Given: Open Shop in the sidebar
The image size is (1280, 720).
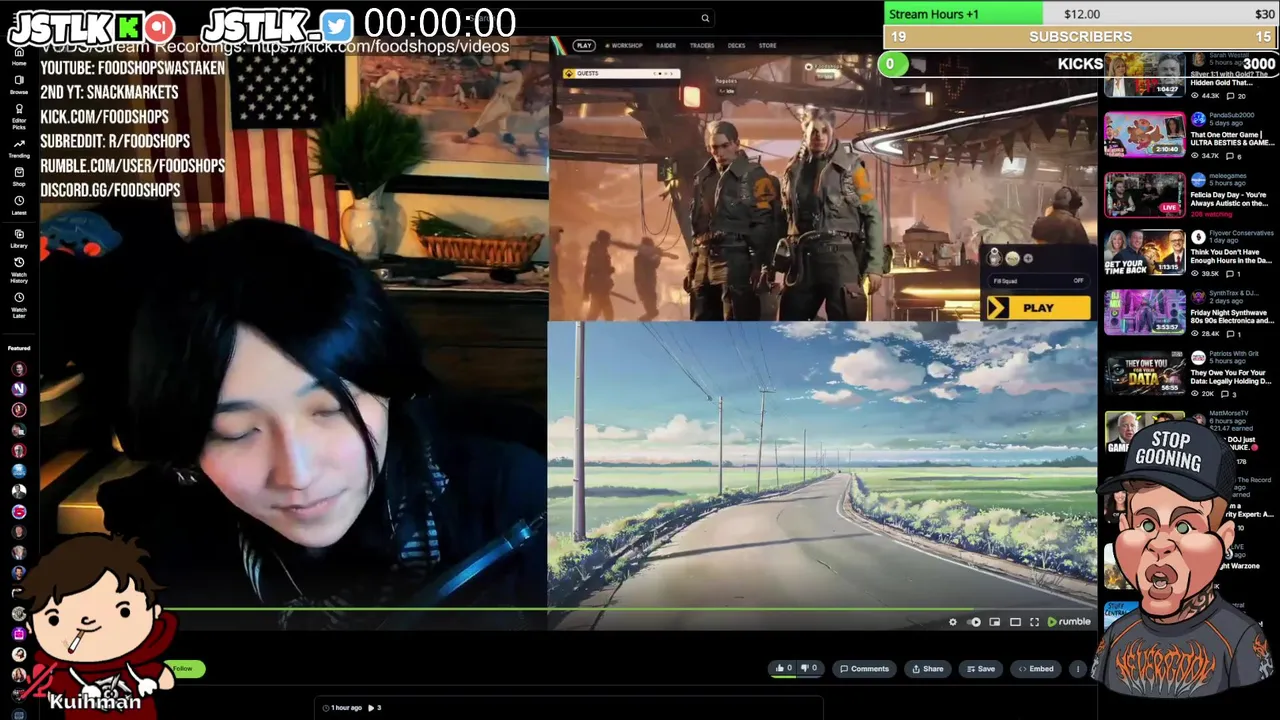Looking at the screenshot, I should (x=19, y=177).
